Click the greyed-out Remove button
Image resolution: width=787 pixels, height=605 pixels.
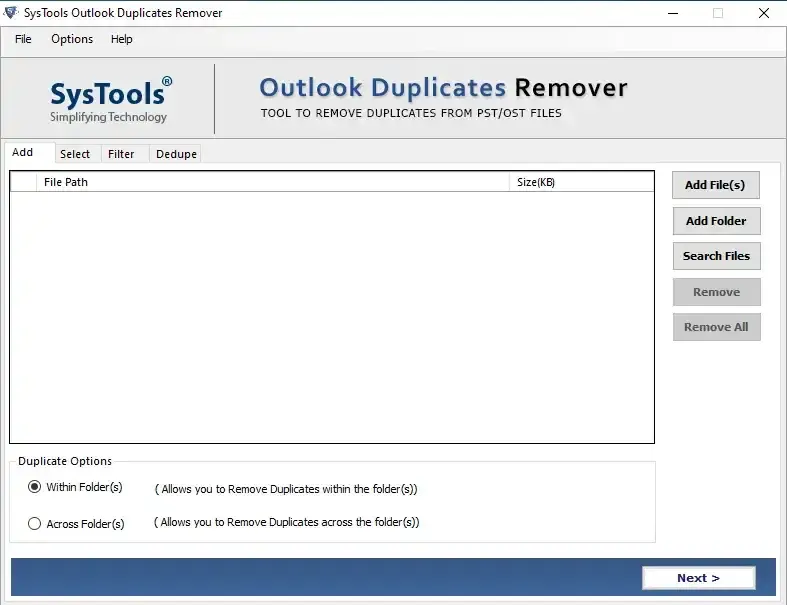coord(716,292)
